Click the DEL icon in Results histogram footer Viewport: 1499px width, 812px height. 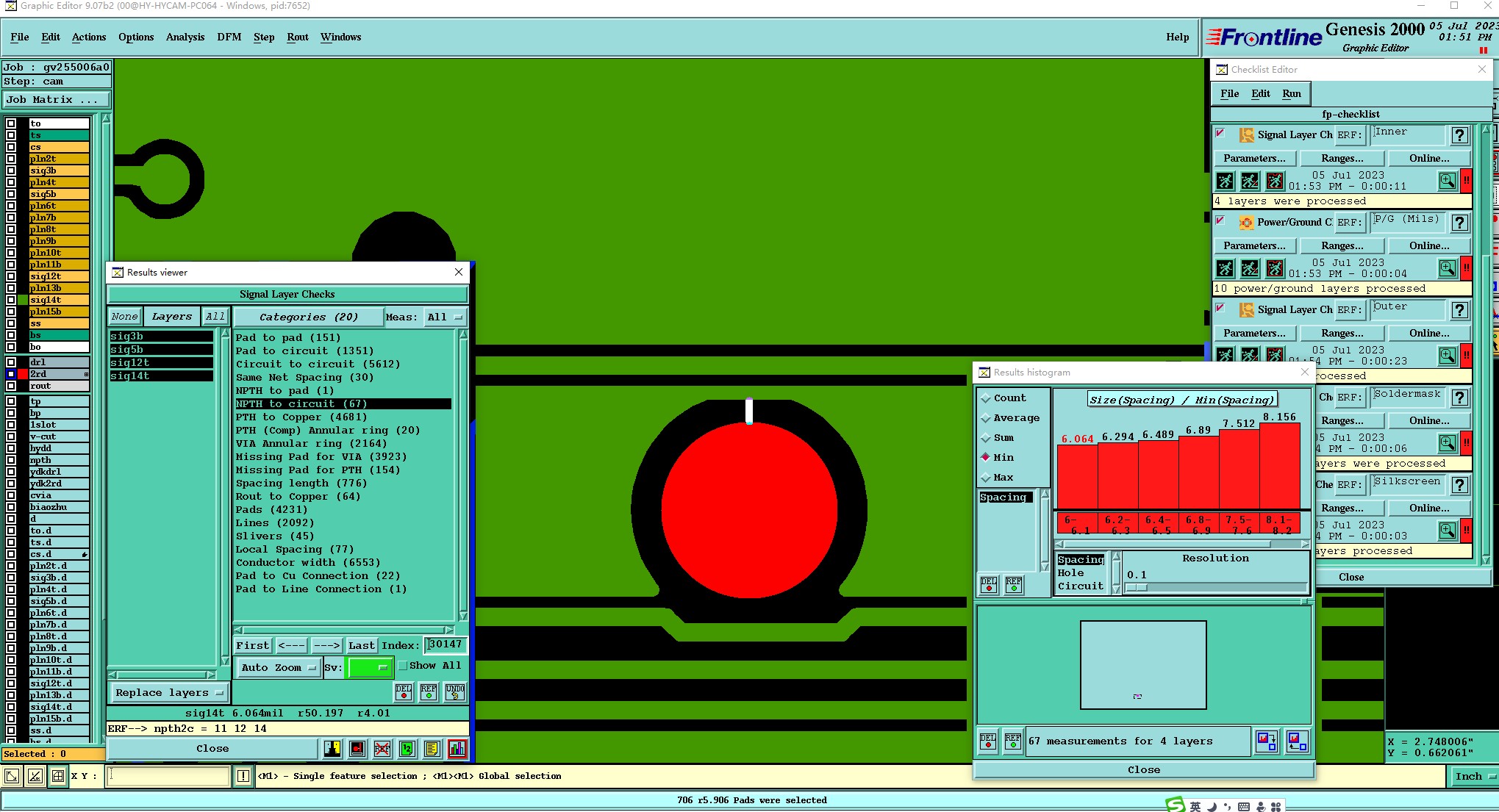pos(988,741)
